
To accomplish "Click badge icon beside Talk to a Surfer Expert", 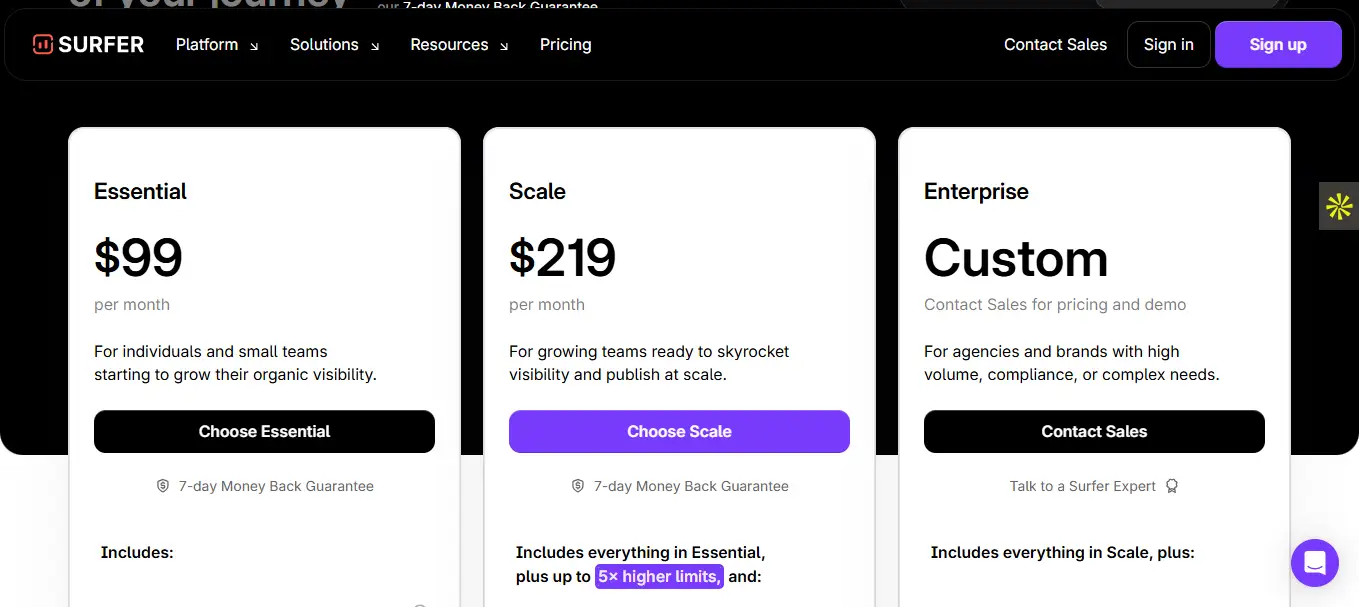I will pos(1172,486).
